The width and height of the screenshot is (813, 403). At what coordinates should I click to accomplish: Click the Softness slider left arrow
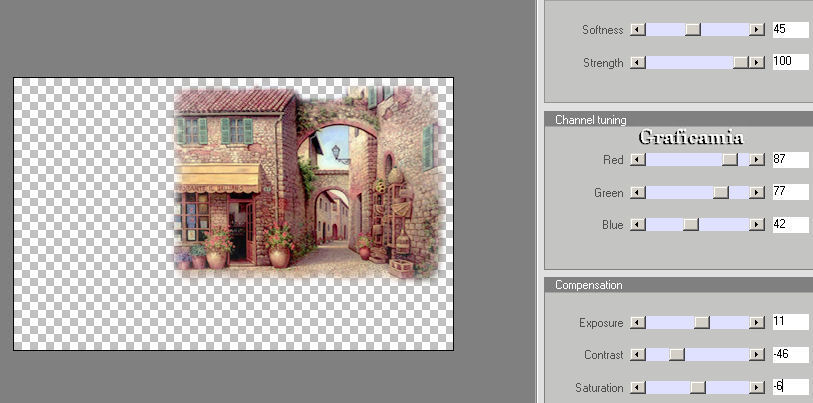tap(638, 30)
